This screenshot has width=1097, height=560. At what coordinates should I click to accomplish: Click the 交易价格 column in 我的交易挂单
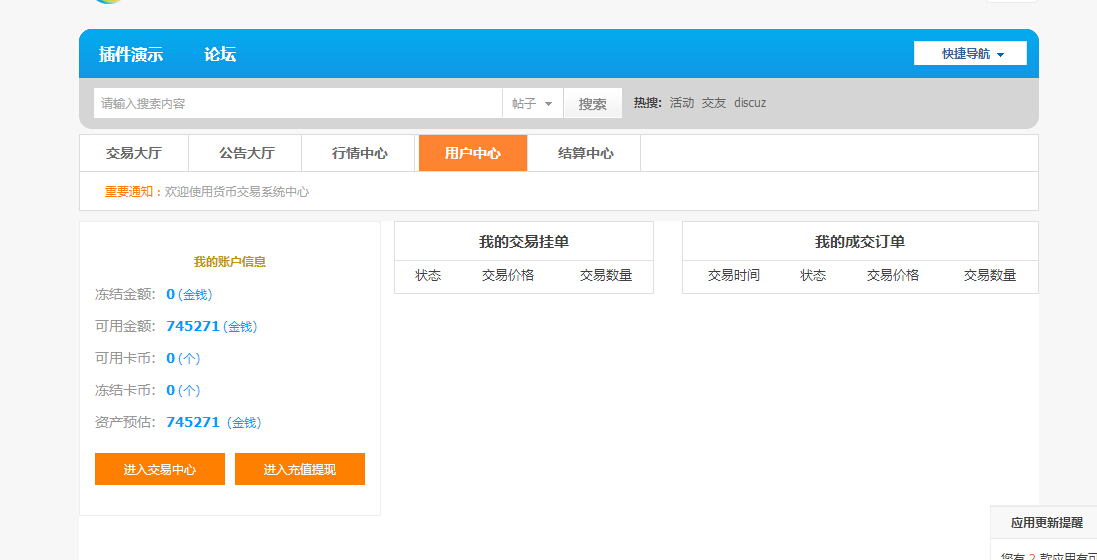point(508,276)
